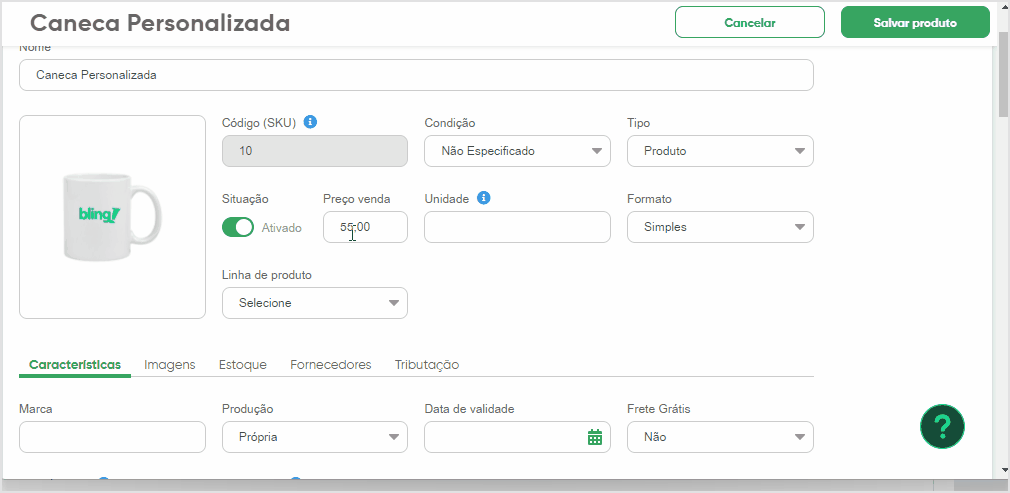Image resolution: width=1010 pixels, height=493 pixels.
Task: Open the Data de validade calendar icon
Action: point(595,437)
